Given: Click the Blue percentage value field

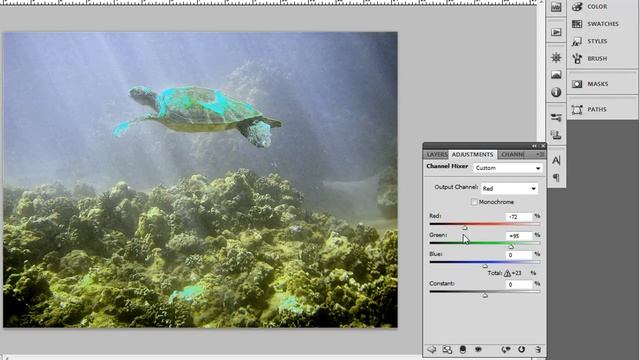Looking at the screenshot, I should tap(520, 255).
